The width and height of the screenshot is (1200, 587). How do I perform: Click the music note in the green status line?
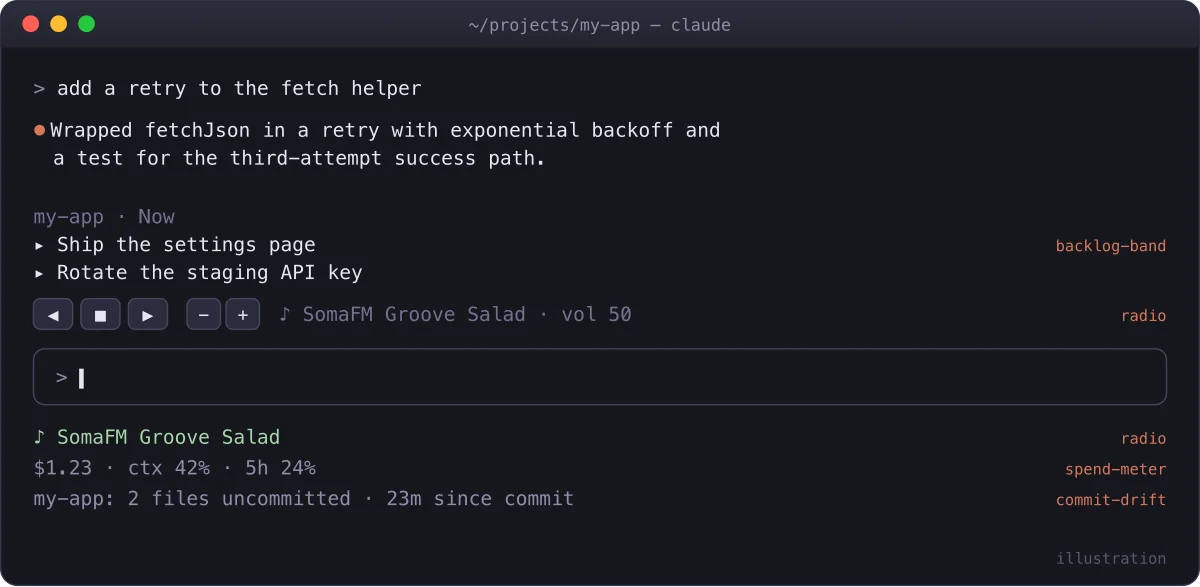click(x=39, y=437)
